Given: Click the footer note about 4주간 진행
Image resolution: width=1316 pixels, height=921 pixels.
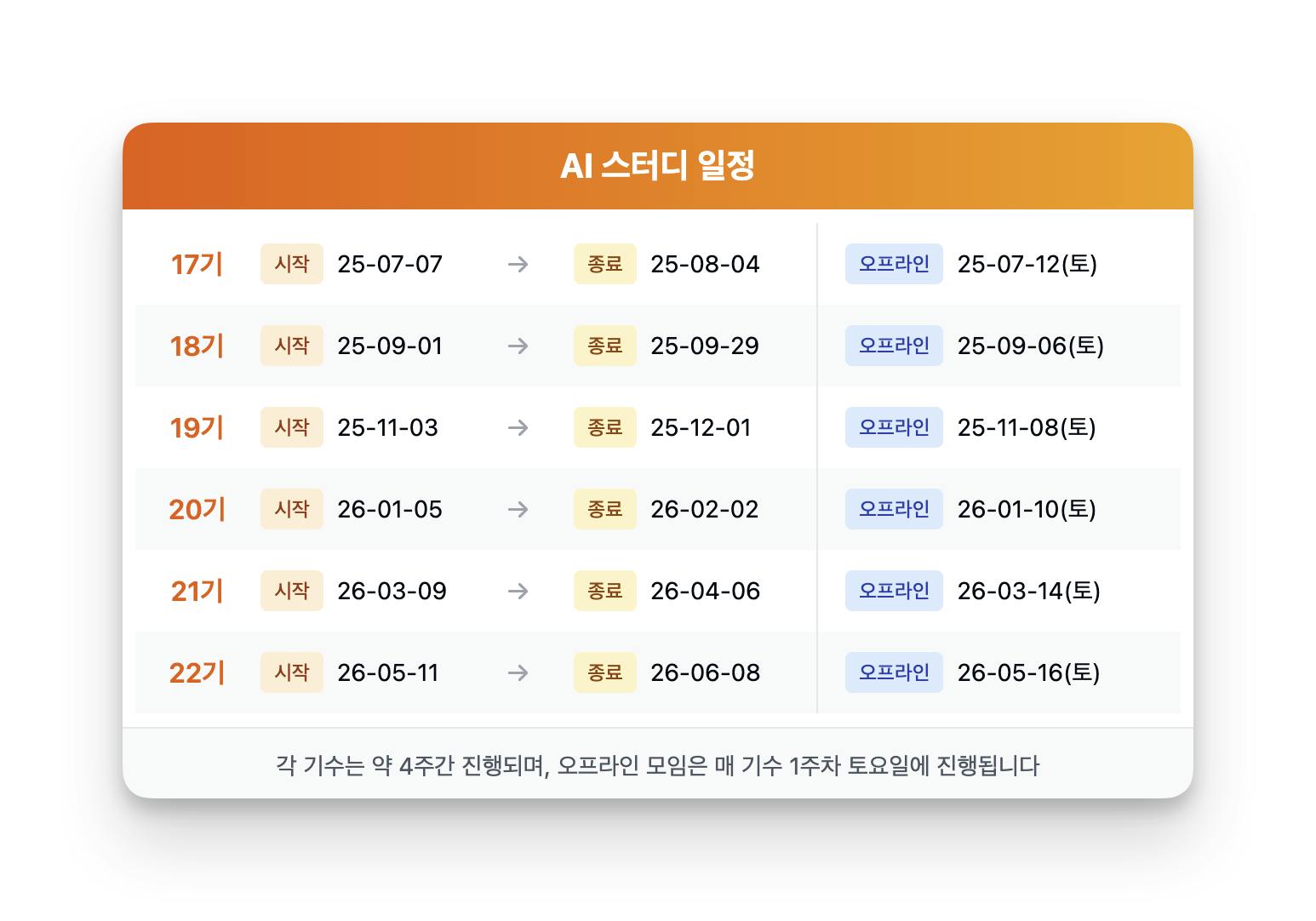Looking at the screenshot, I should pyautogui.click(x=658, y=765).
